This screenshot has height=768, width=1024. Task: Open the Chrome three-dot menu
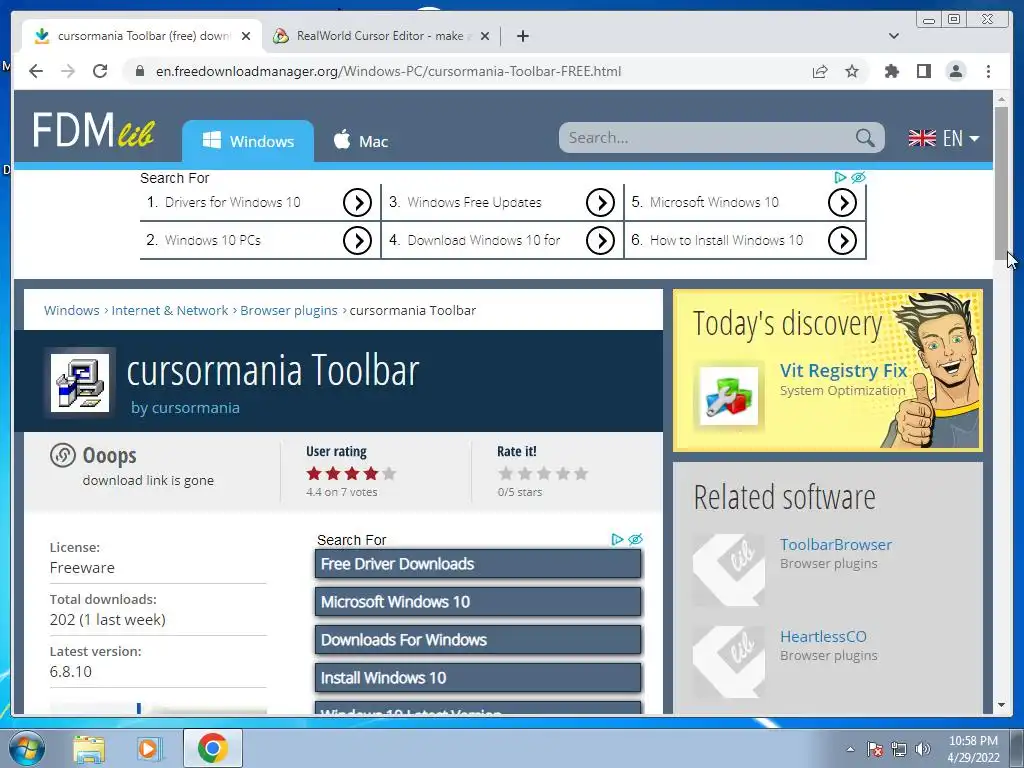pyautogui.click(x=988, y=71)
